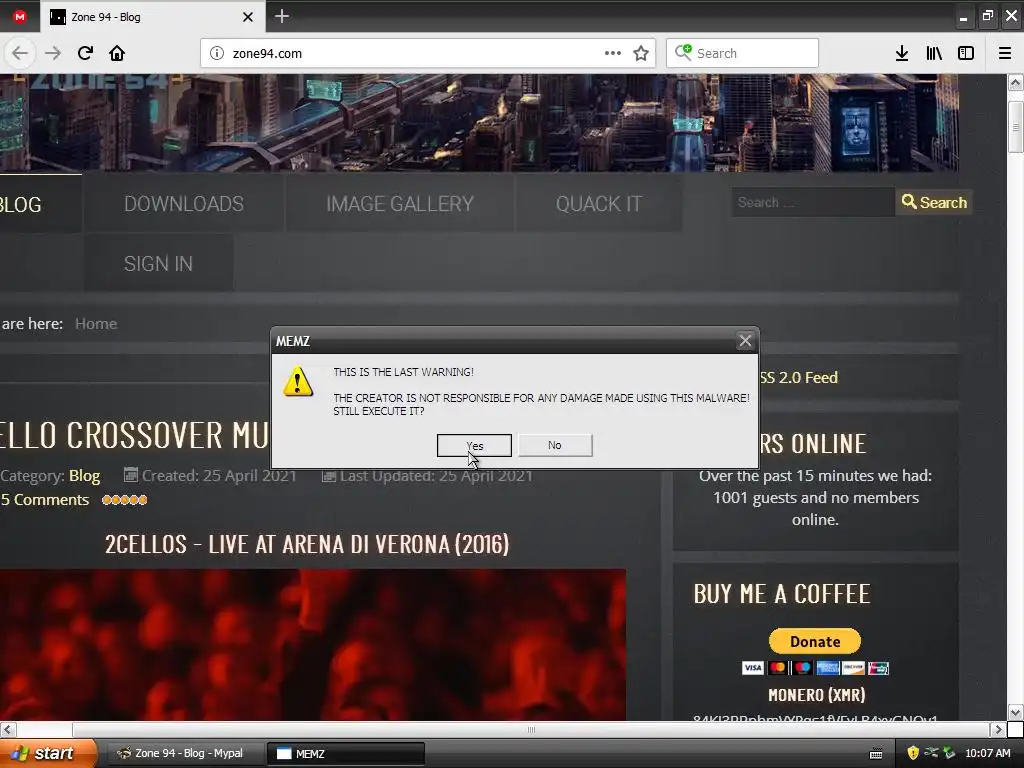Open the IMAGE GALLERY menu item
Image resolution: width=1024 pixels, height=768 pixels.
click(400, 204)
